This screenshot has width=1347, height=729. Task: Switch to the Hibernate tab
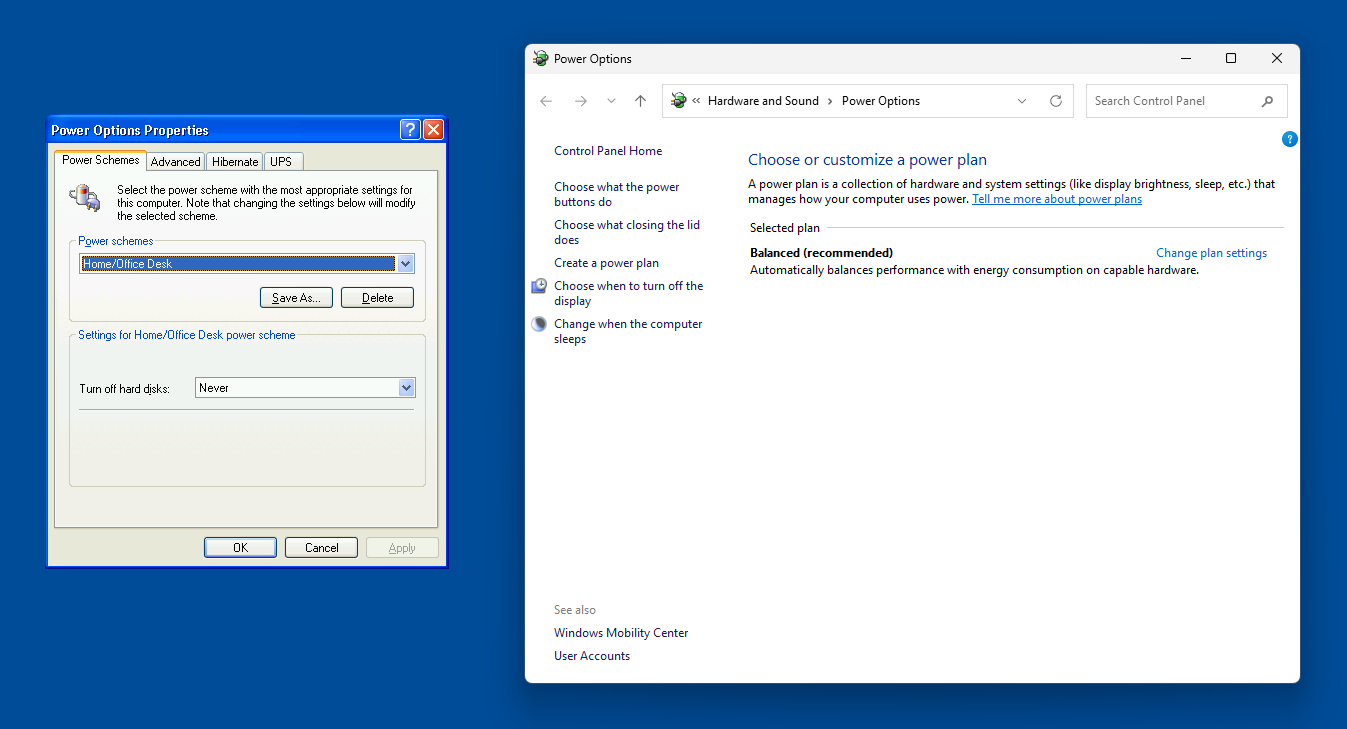coord(235,162)
